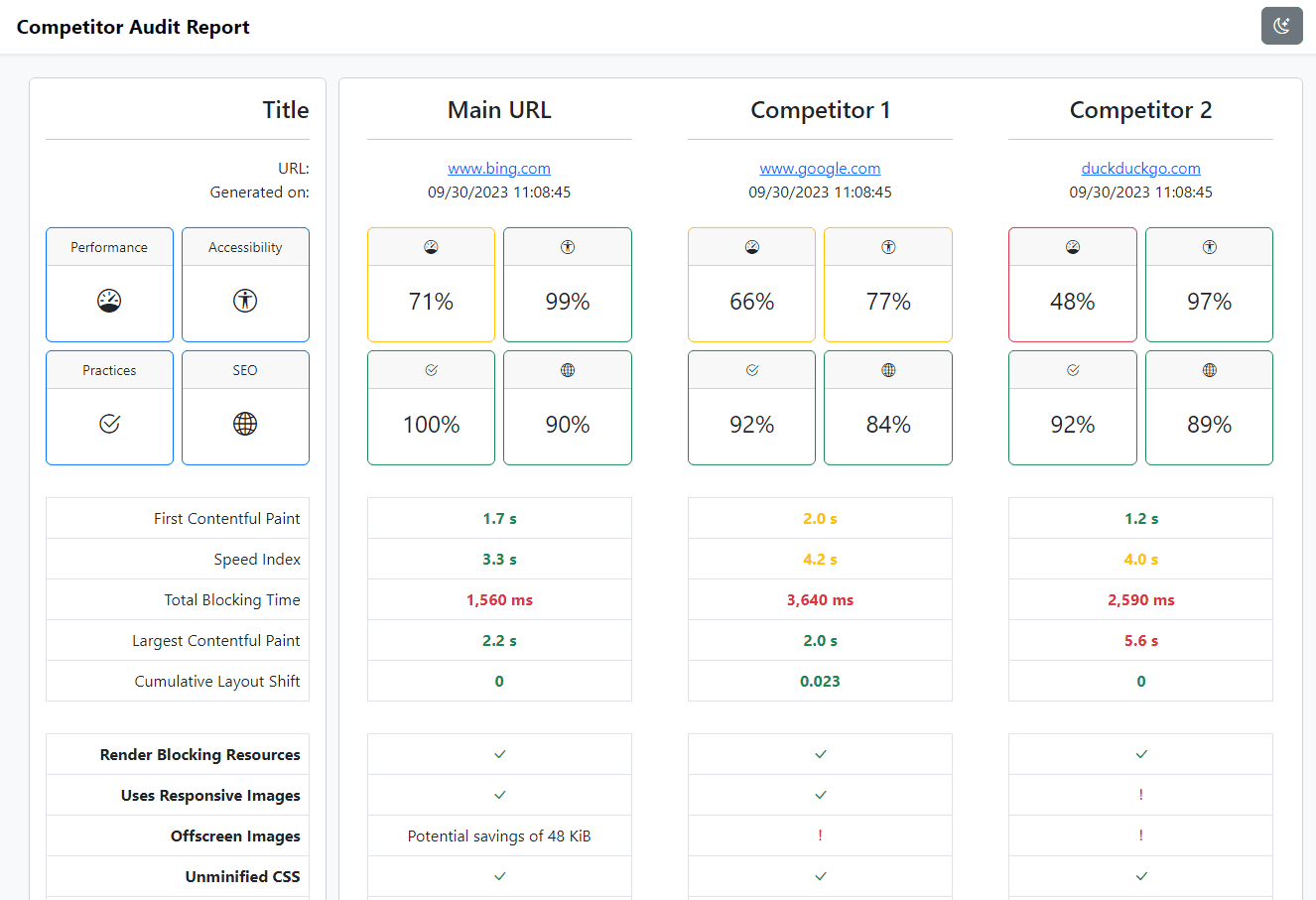Image resolution: width=1316 pixels, height=900 pixels.
Task: Click Competitor 1's 0.023 layout shift value
Action: (820, 682)
